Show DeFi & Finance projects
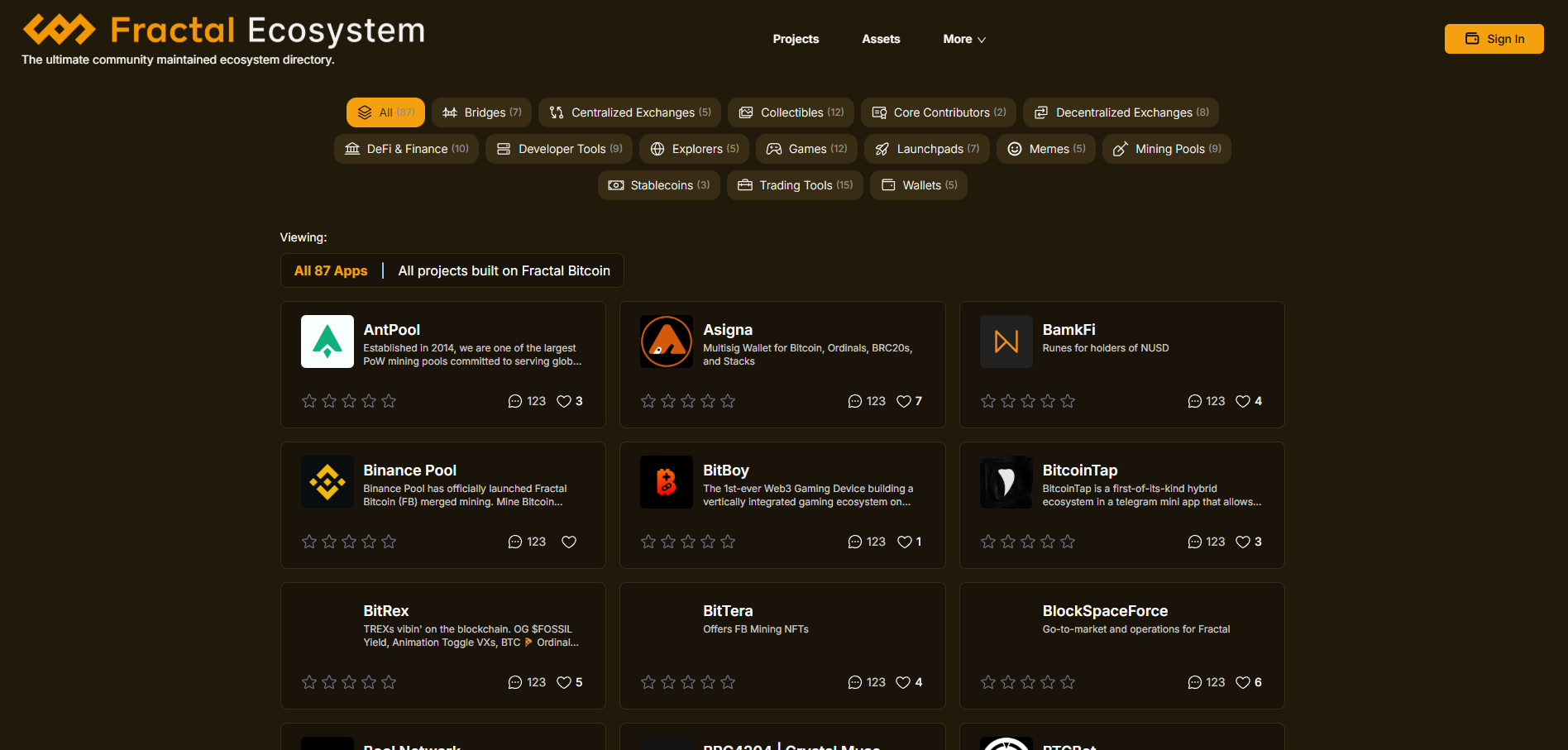The image size is (1568, 750). [x=406, y=149]
